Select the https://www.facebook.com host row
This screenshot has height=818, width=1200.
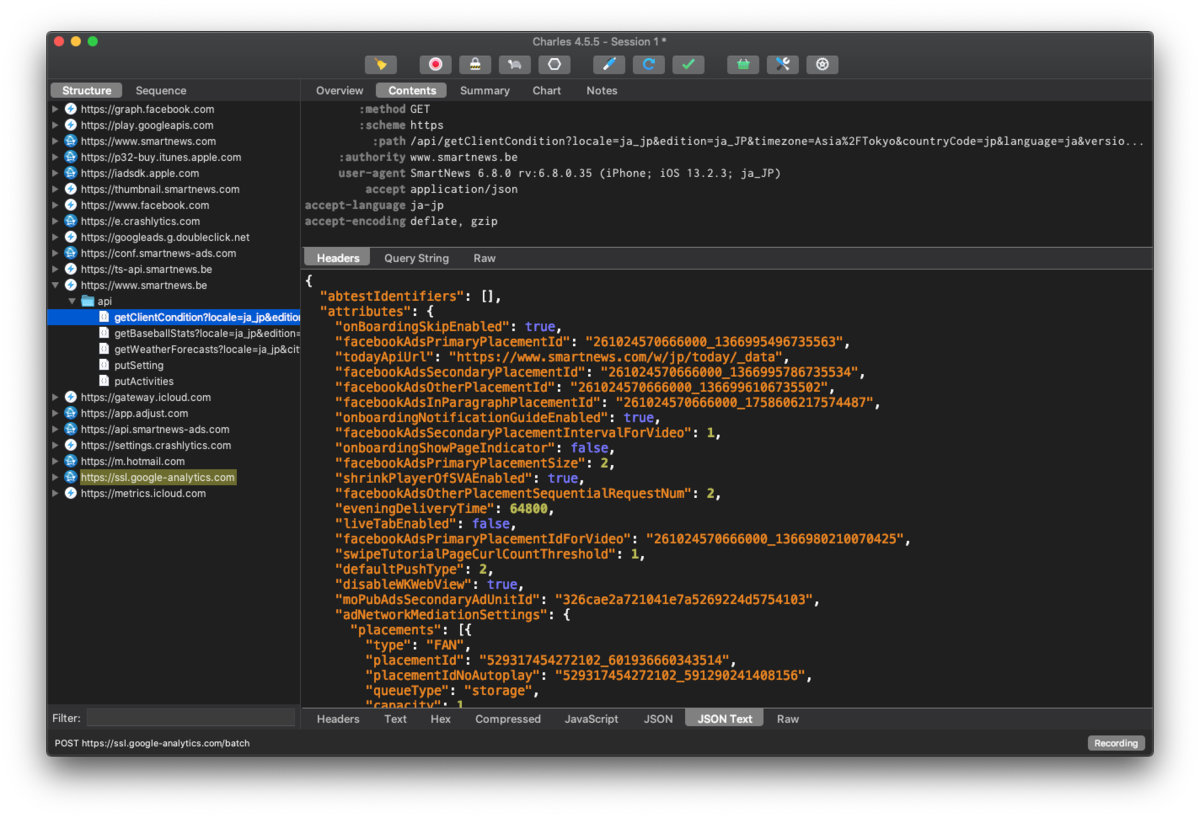(x=174, y=205)
